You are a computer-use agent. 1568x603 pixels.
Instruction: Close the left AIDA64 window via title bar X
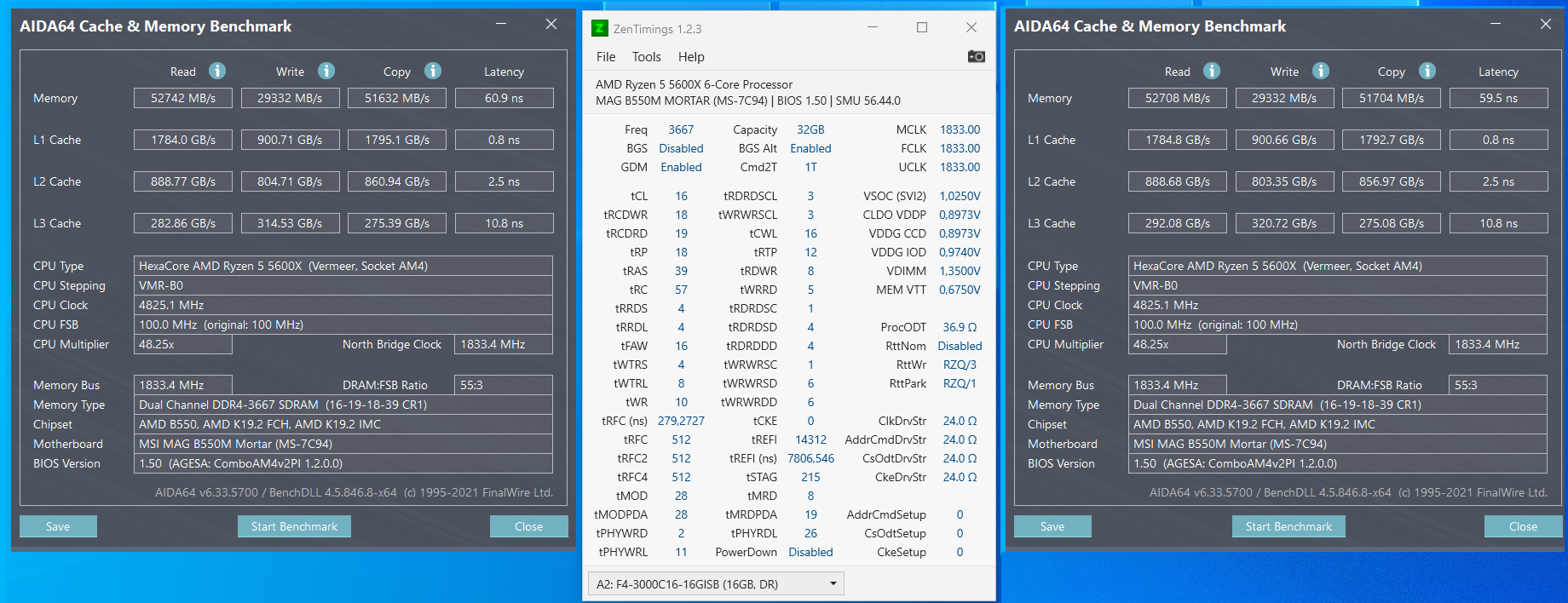(x=551, y=24)
